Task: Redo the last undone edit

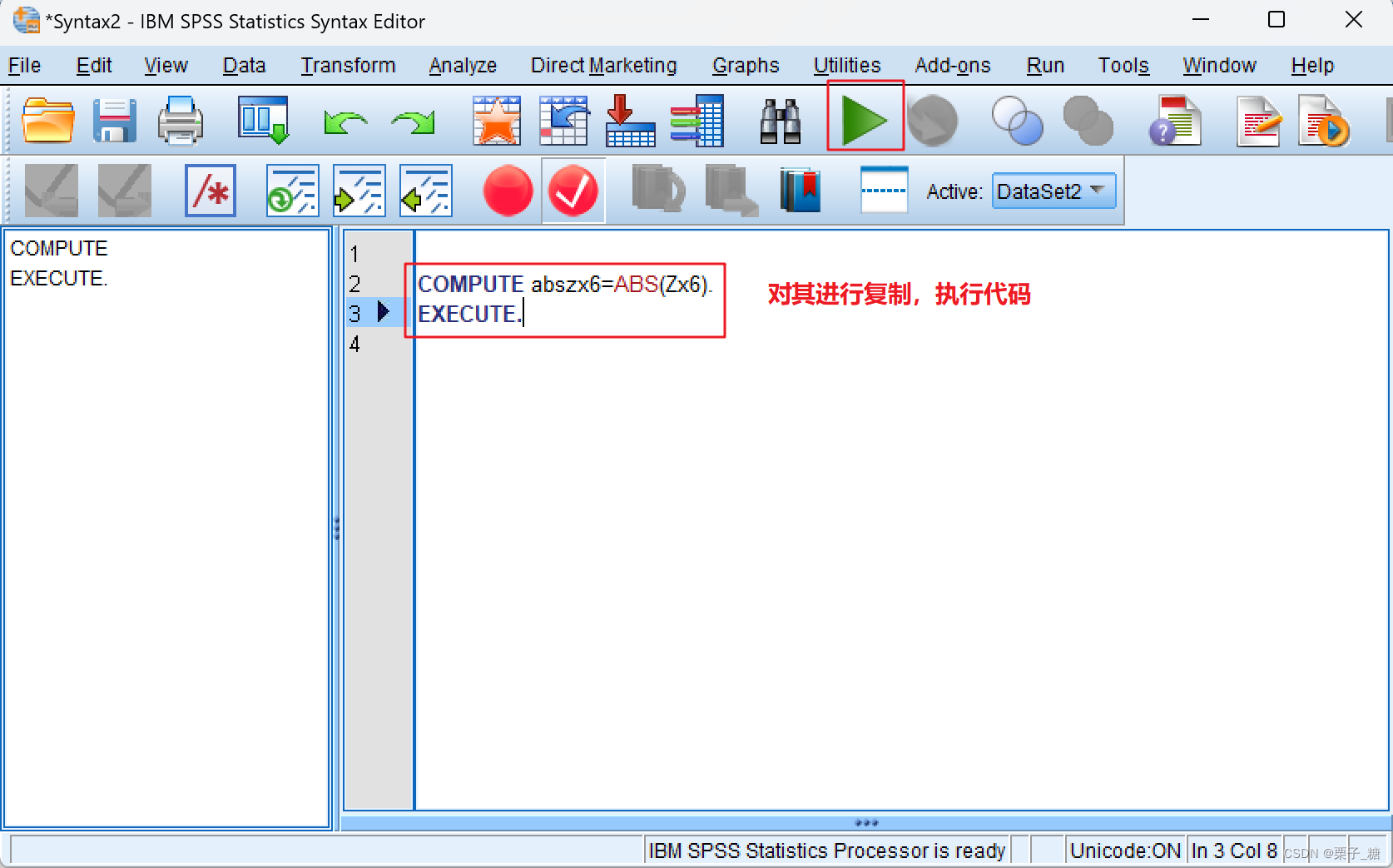Action: (413, 122)
